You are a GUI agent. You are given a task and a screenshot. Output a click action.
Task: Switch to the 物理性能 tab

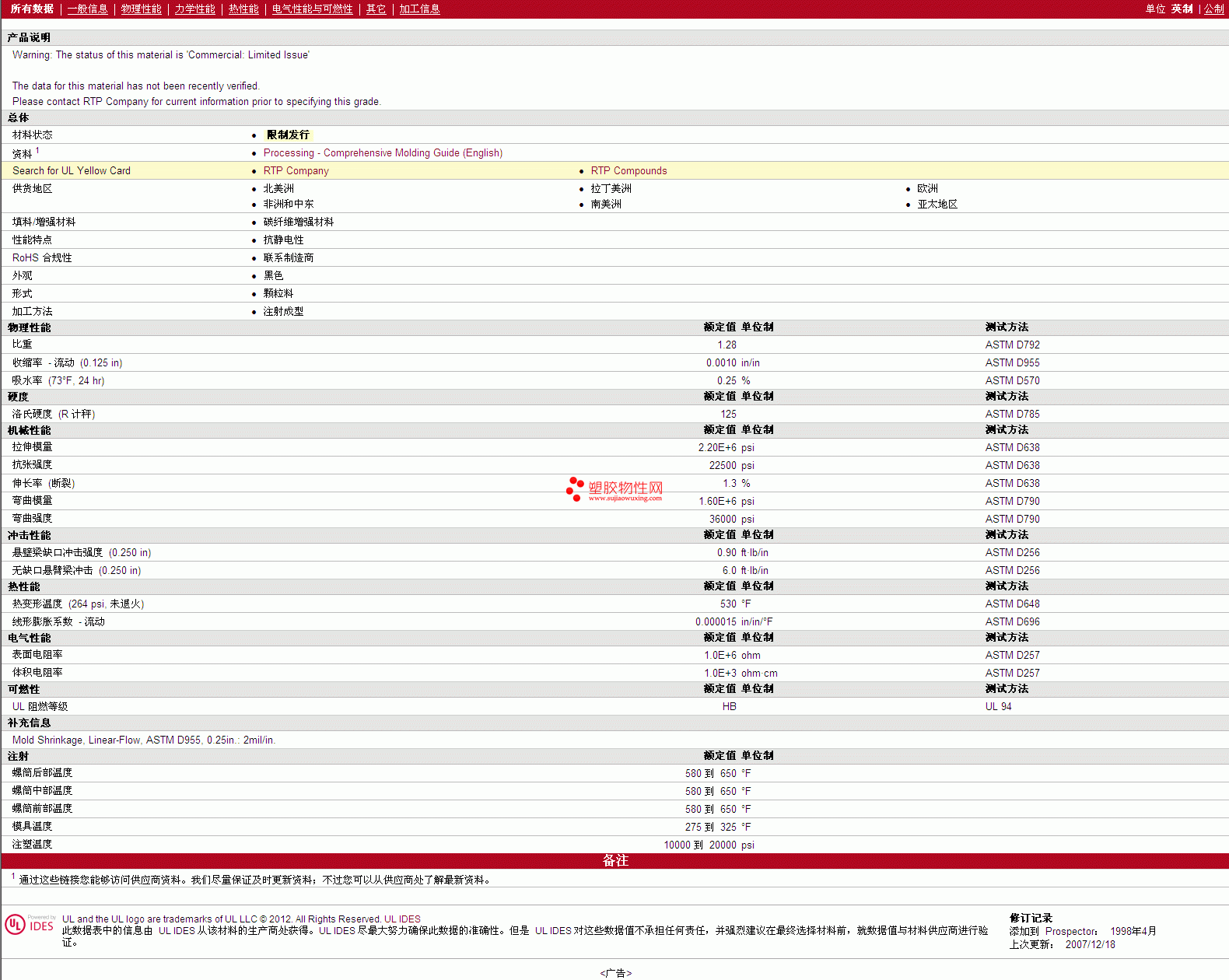point(141,9)
